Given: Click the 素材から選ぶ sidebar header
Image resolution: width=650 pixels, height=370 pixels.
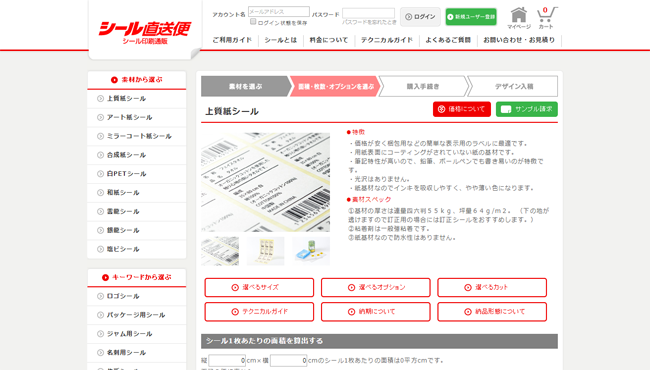Looking at the screenshot, I should click(137, 80).
